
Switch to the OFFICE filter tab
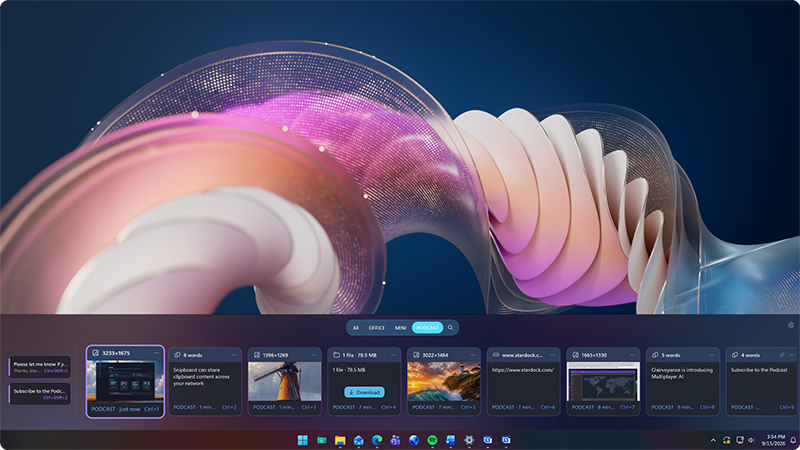tap(377, 328)
